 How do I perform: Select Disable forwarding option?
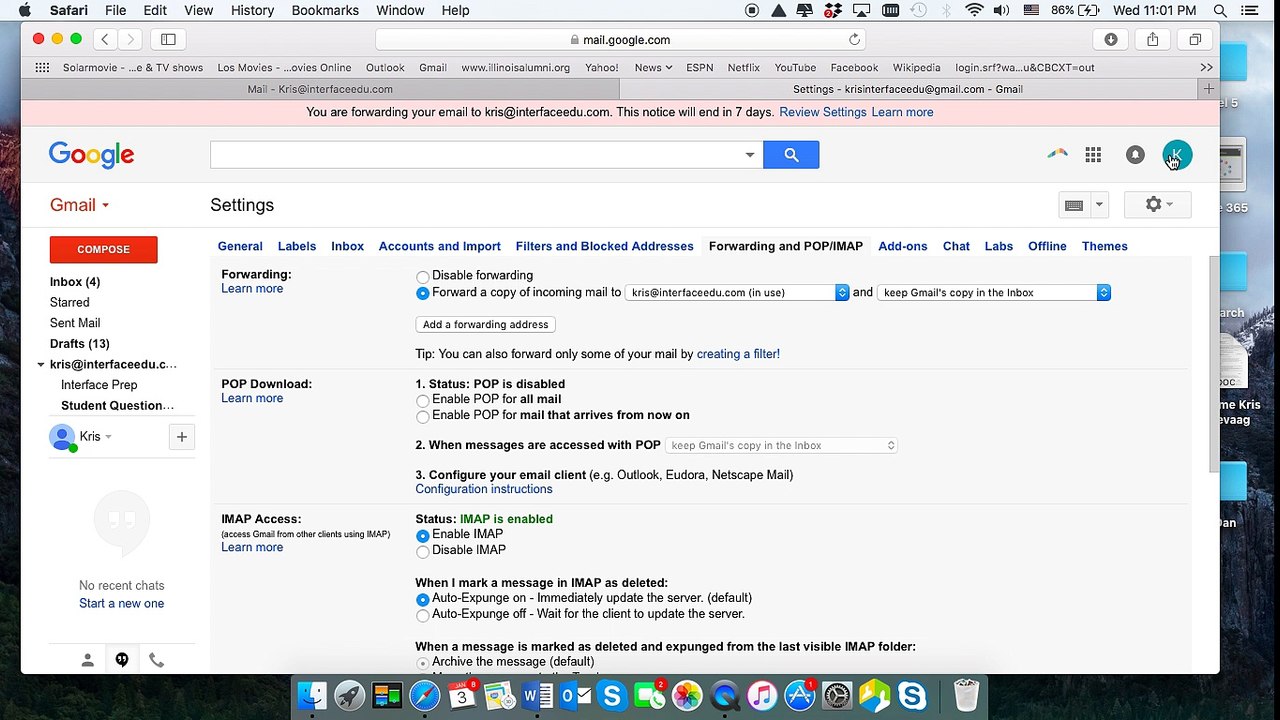[422, 277]
